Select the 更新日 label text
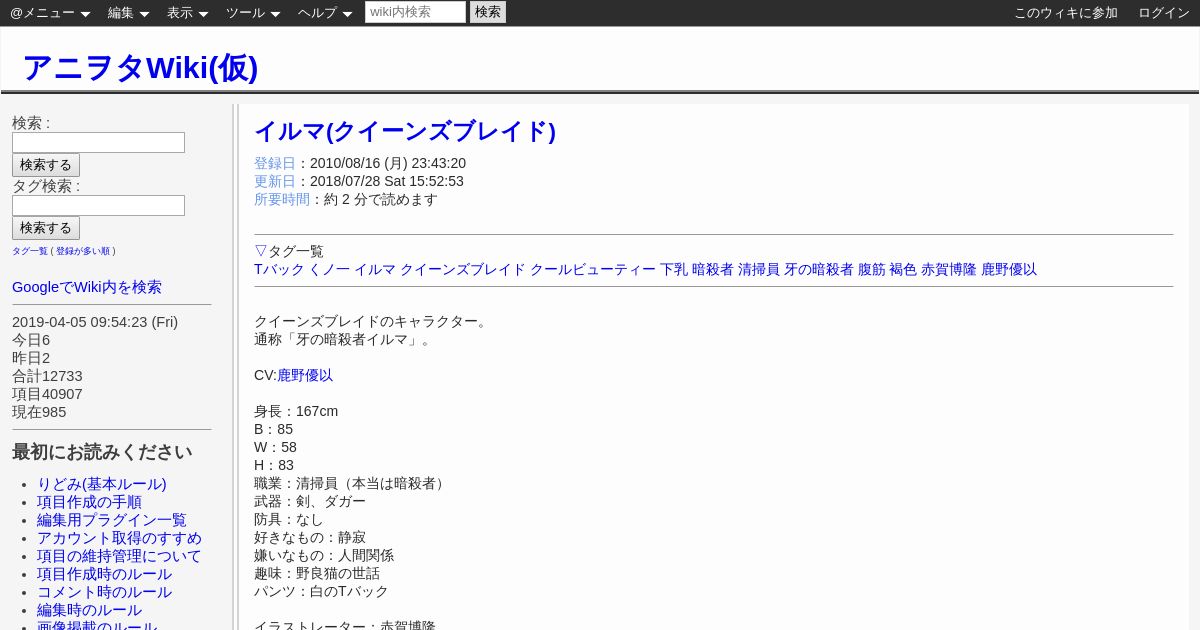Image resolution: width=1200 pixels, height=630 pixels. 275,181
